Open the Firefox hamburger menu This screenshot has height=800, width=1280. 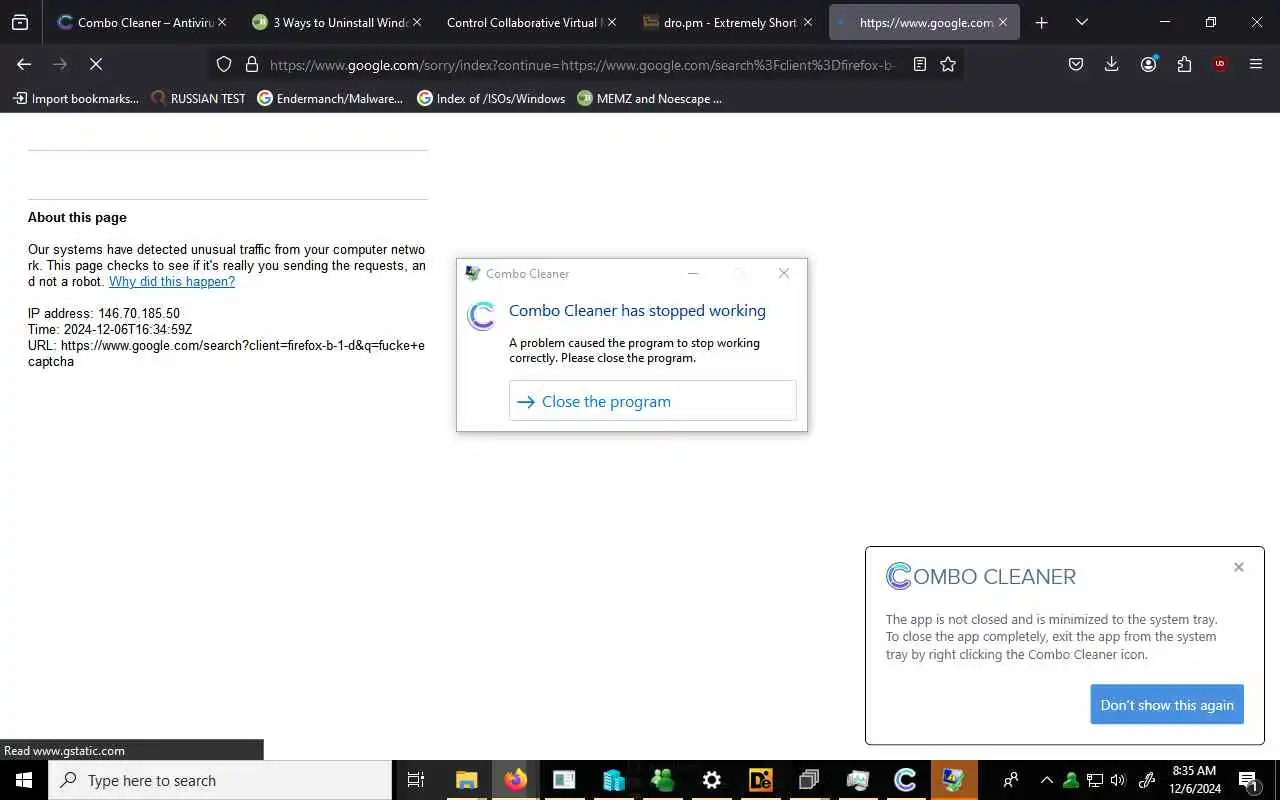tap(1256, 64)
